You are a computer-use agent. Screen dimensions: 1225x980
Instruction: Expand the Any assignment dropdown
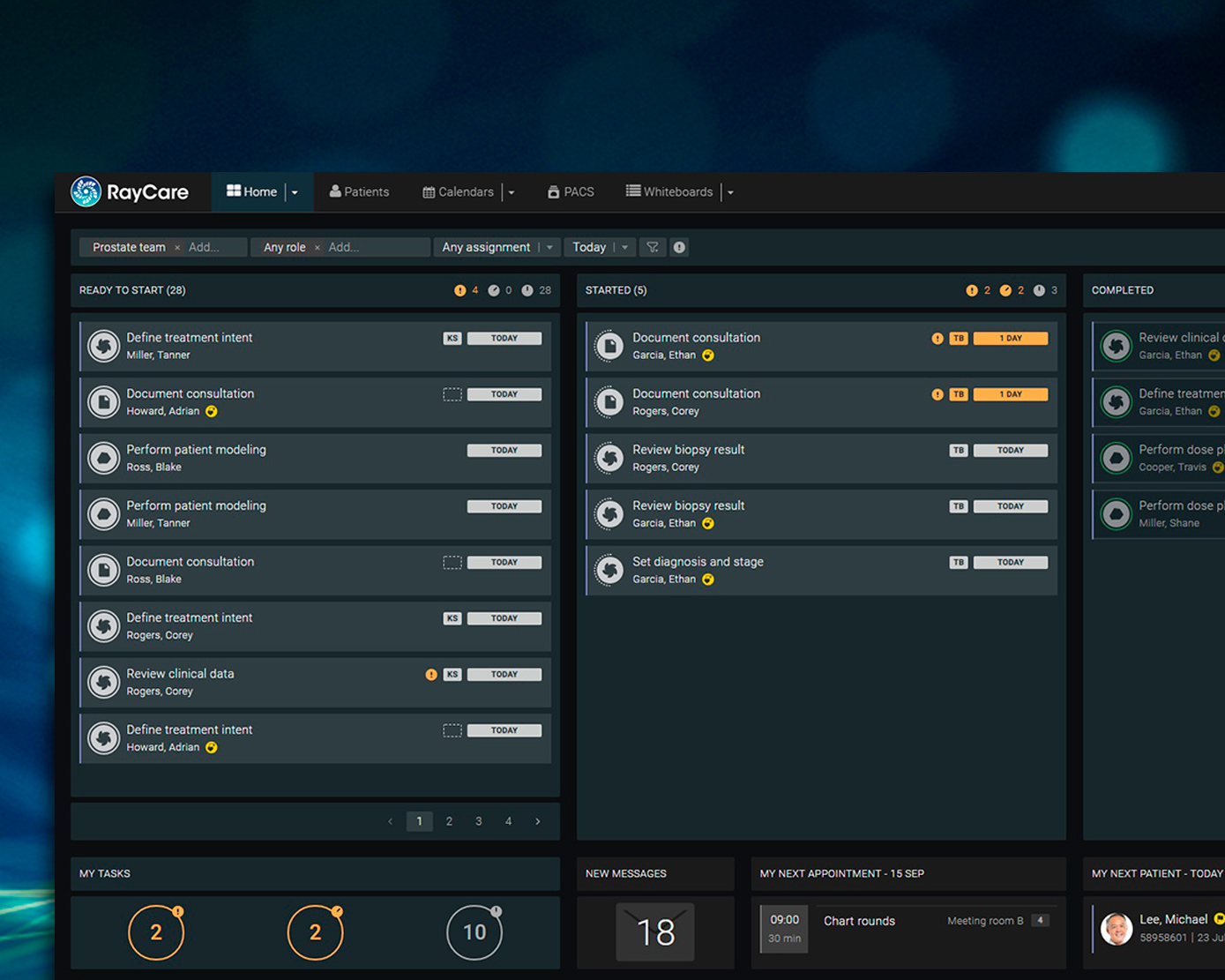click(x=549, y=247)
